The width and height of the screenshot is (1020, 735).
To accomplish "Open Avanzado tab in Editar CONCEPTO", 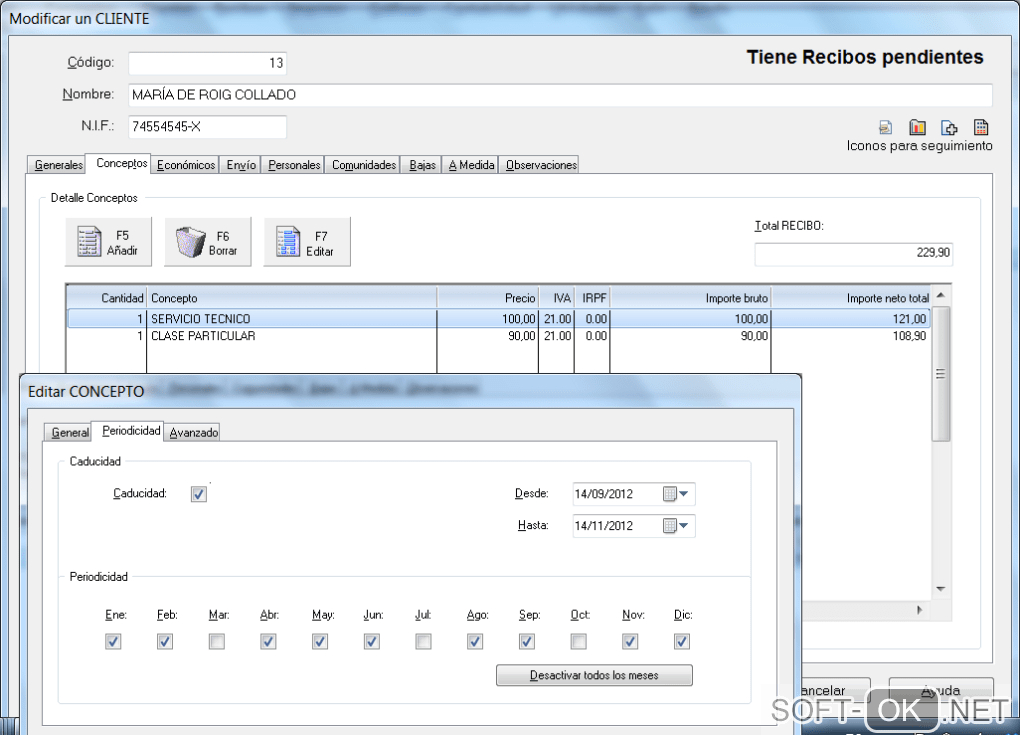I will pos(193,433).
